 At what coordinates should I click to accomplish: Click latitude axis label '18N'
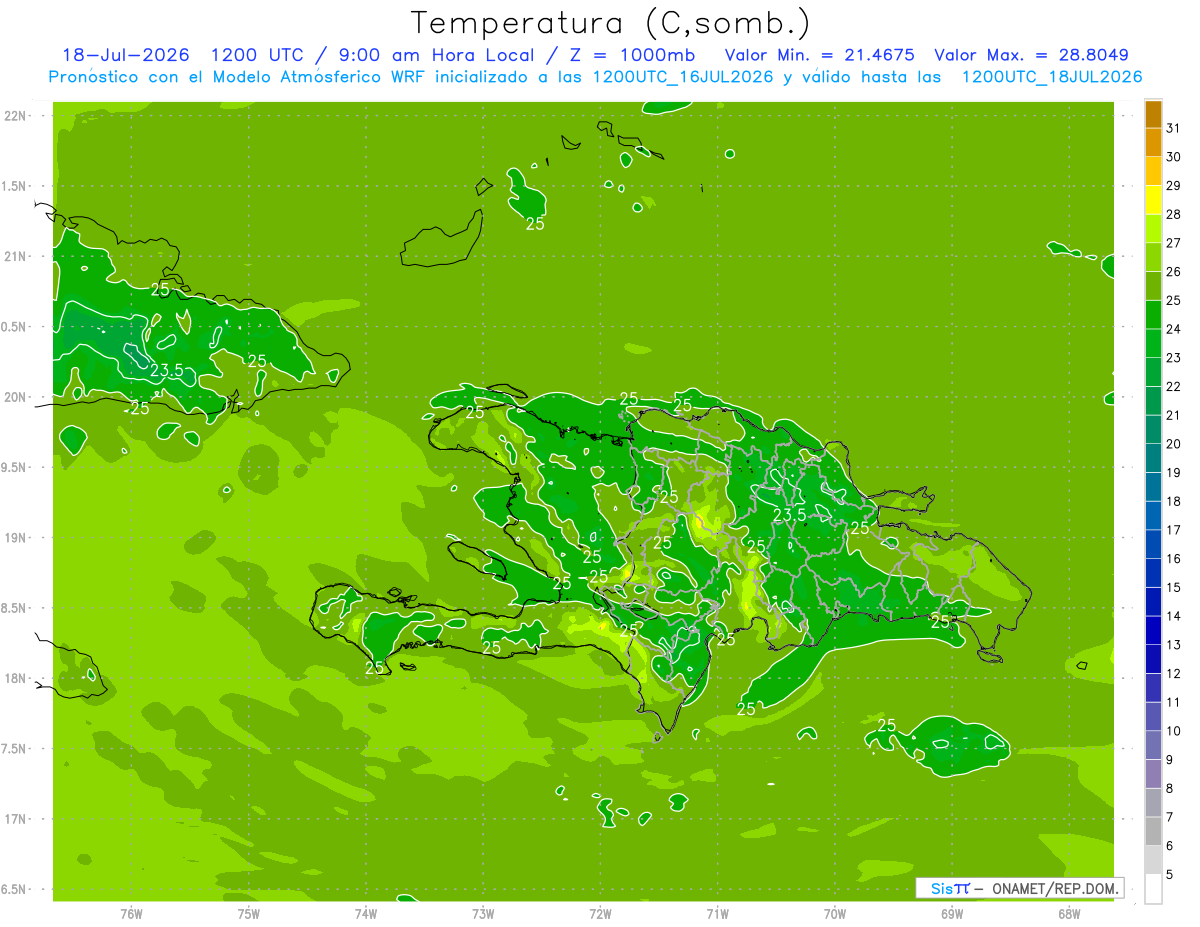(x=17, y=678)
